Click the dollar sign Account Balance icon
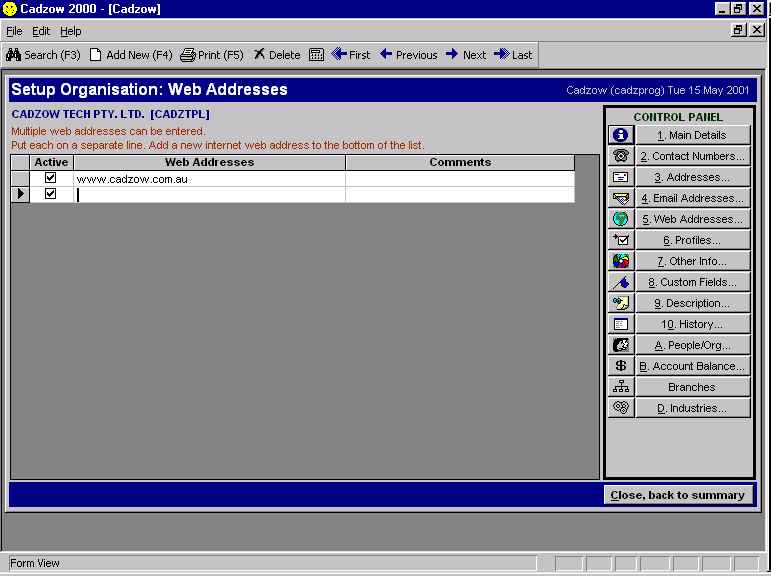The height and width of the screenshot is (576, 771). tap(621, 366)
